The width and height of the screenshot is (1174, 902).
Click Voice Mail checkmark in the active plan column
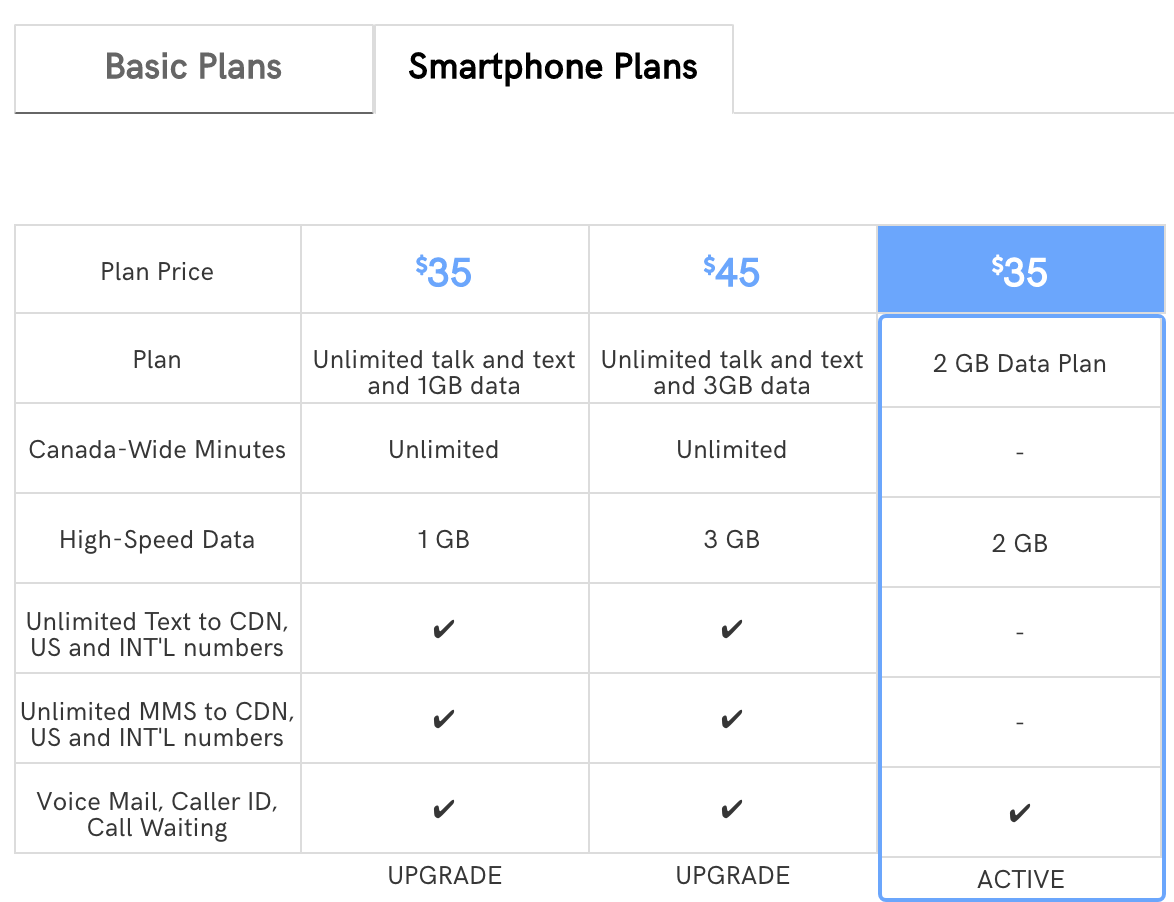tap(1020, 814)
